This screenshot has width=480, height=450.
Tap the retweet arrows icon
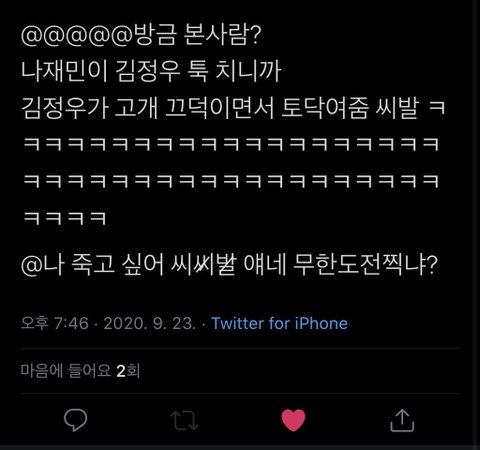(x=184, y=420)
